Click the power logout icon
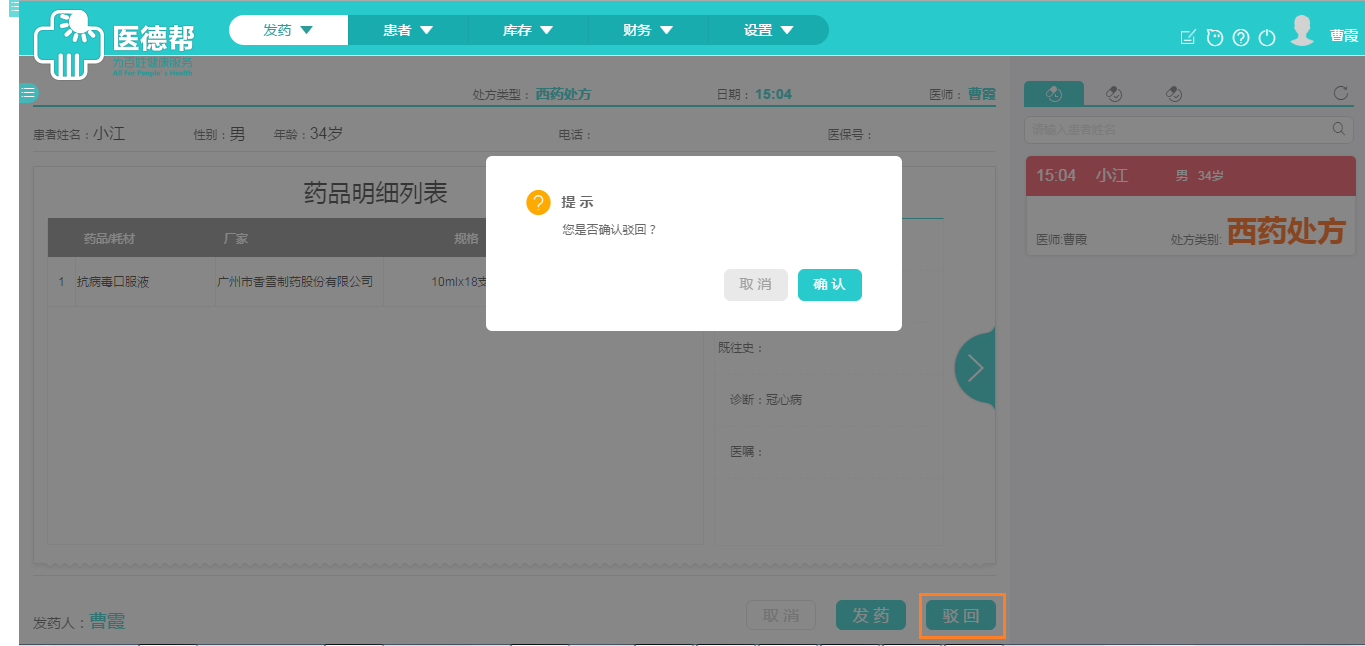Screen dimensions: 1365x646 coord(1267,38)
